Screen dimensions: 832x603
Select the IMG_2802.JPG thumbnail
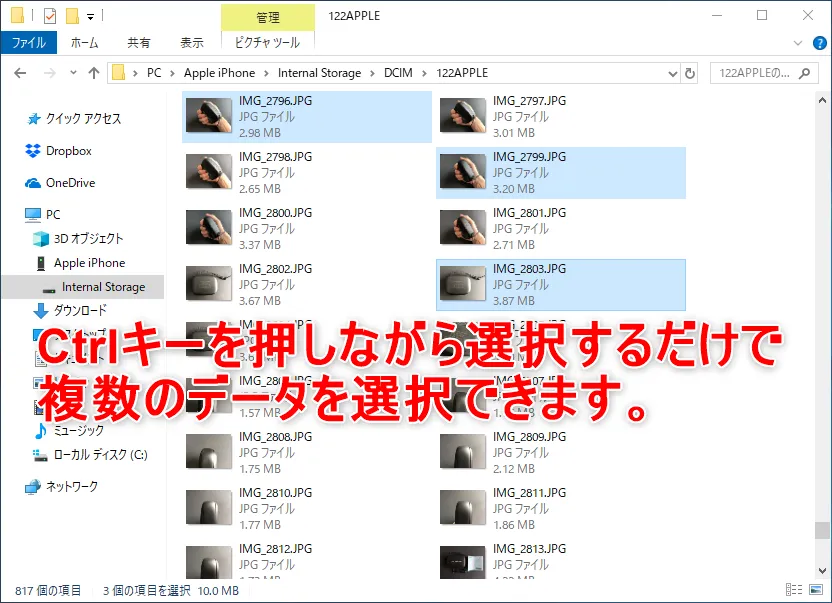pyautogui.click(x=209, y=283)
